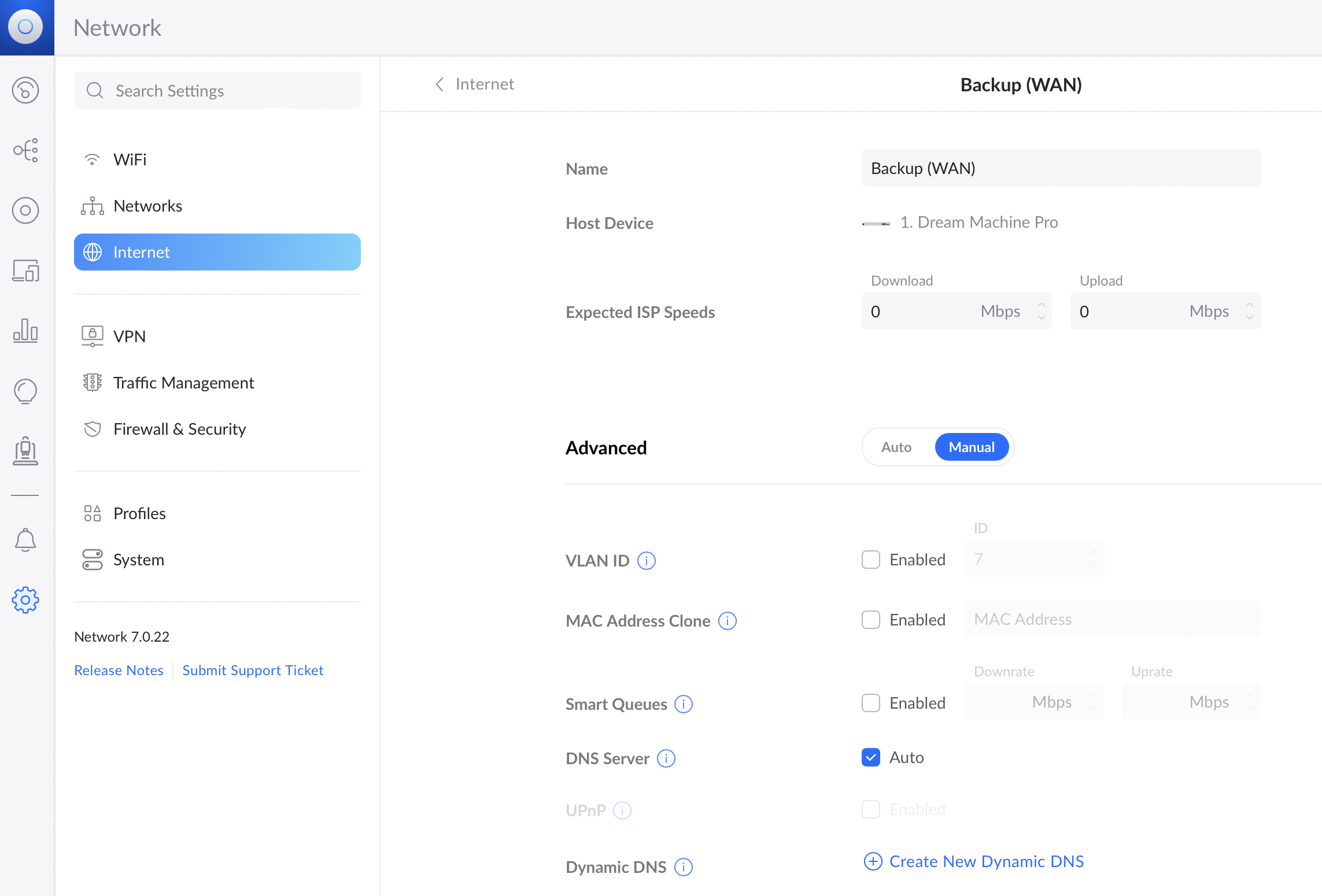1322x896 pixels.
Task: Click the Notifications bell icon
Action: 25,540
